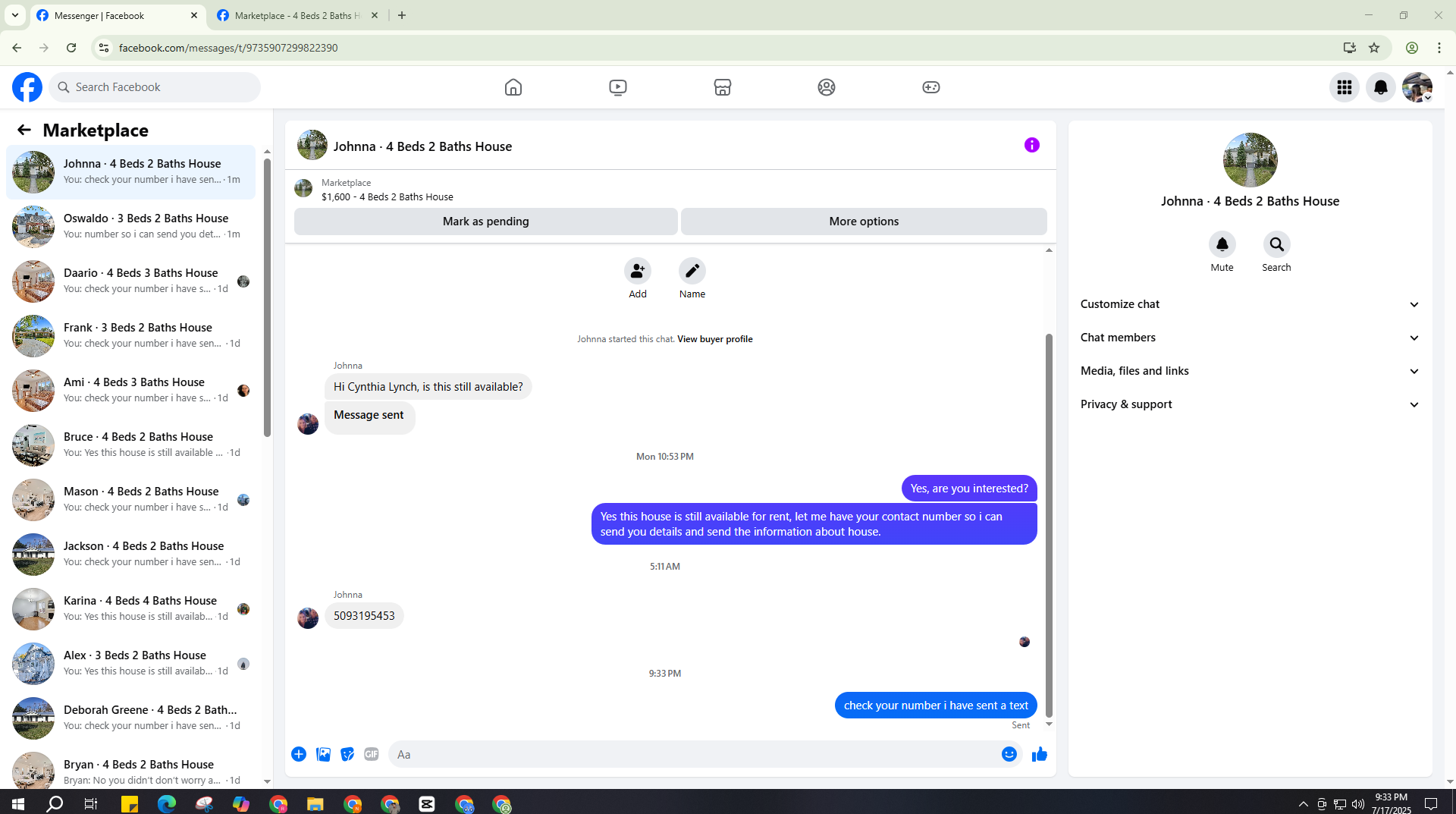
Task: Click Add people icon in chat
Action: tap(638, 271)
